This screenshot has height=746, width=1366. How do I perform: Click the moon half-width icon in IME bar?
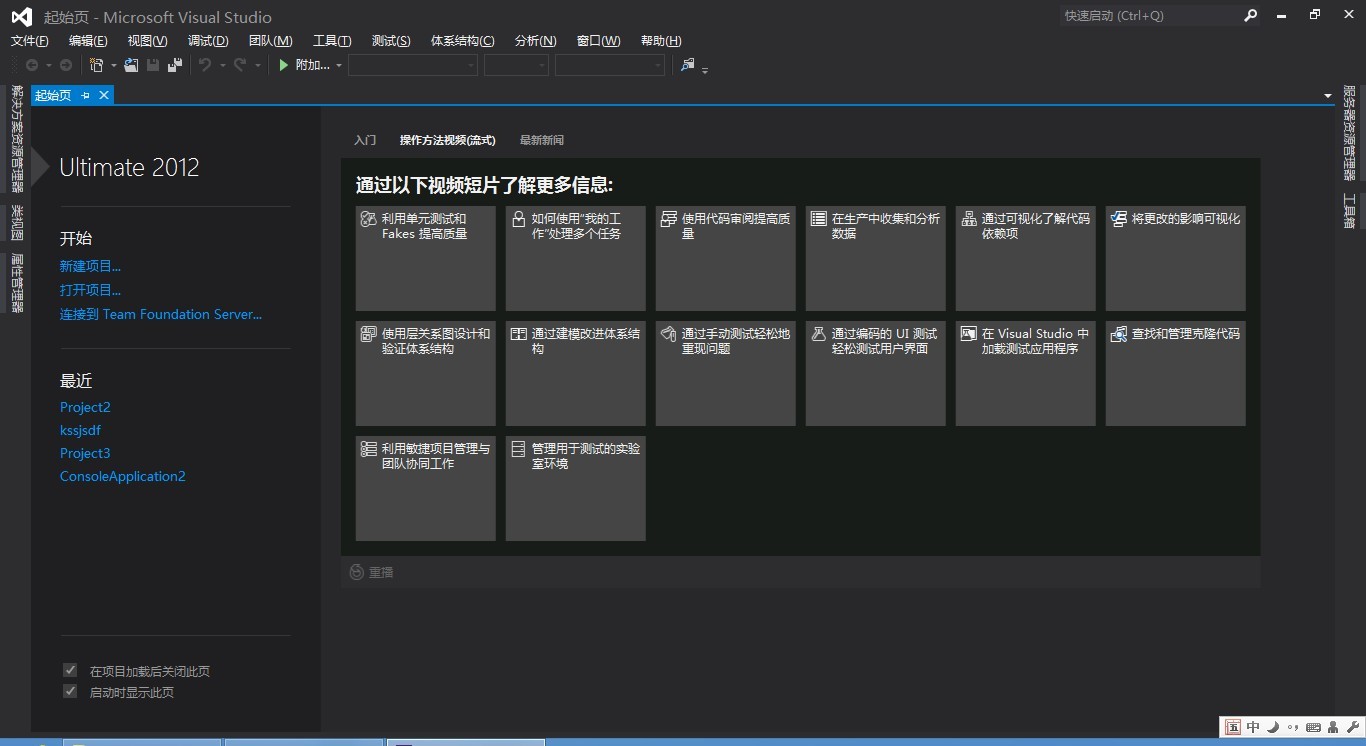pos(1273,727)
